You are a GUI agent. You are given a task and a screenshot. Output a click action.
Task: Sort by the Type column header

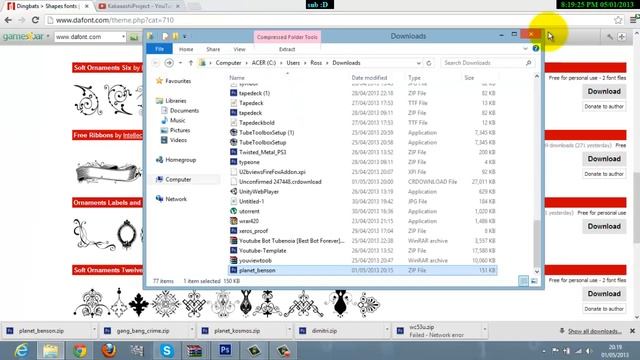[x=414, y=78]
